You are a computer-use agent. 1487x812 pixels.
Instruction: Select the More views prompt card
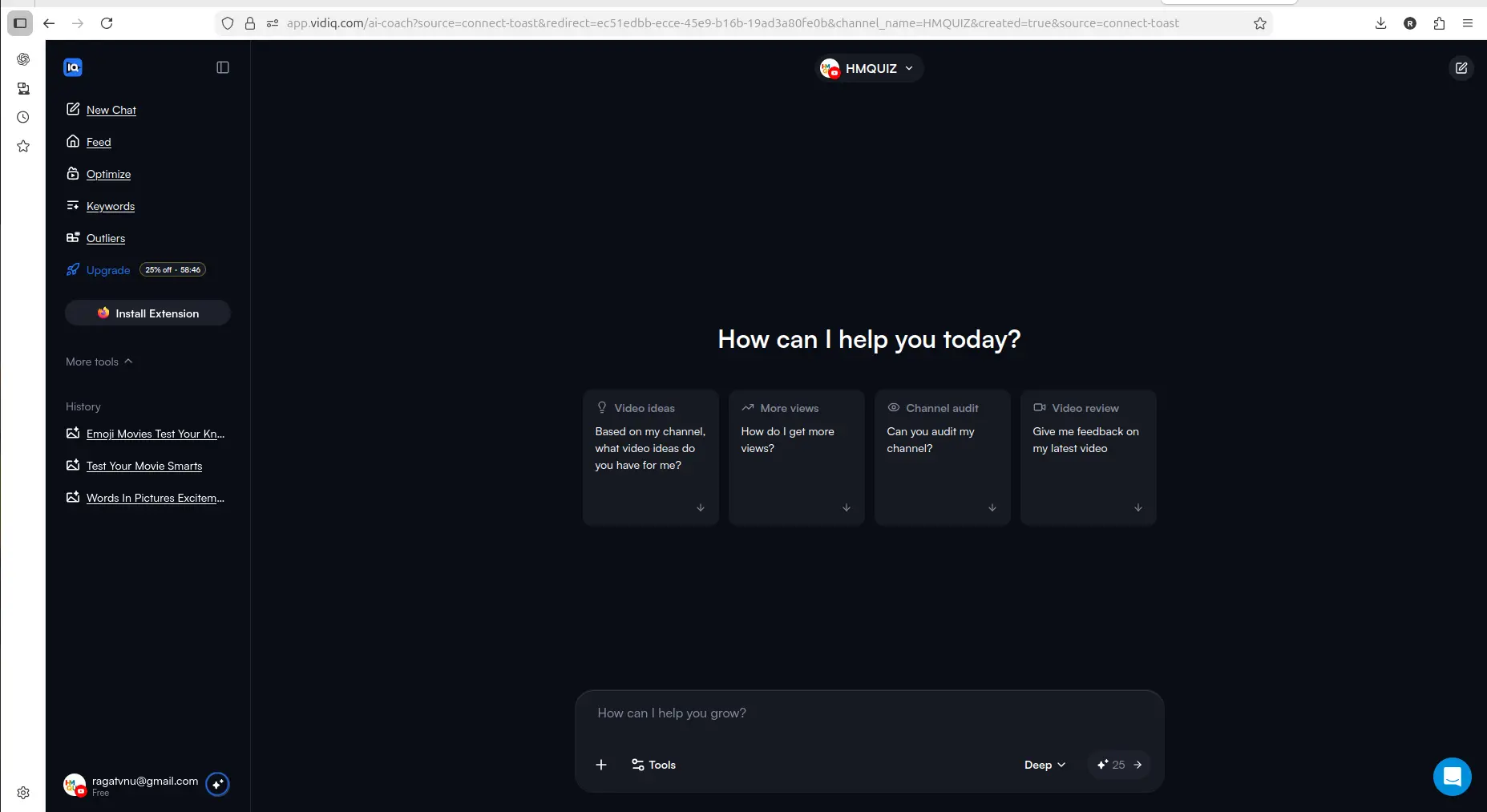click(x=797, y=458)
